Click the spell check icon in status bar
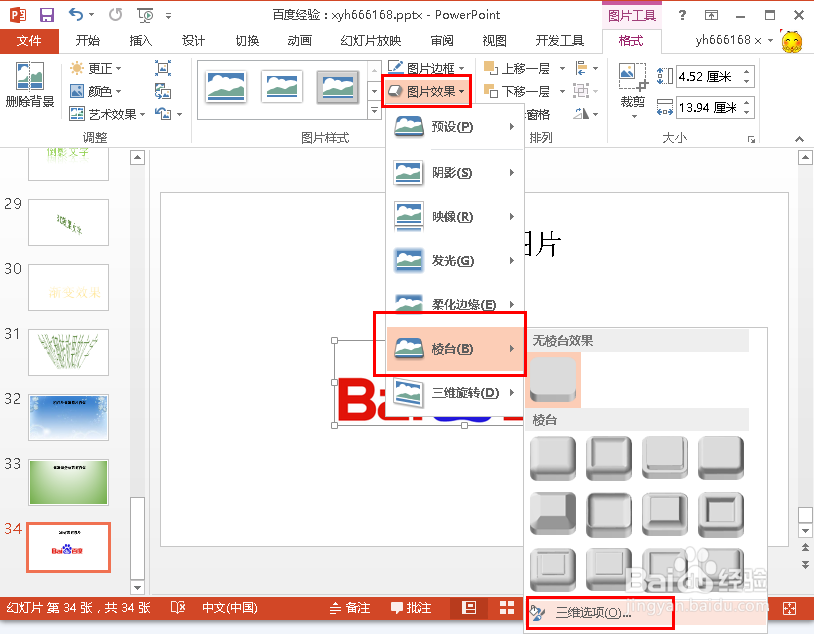 pyautogui.click(x=178, y=608)
